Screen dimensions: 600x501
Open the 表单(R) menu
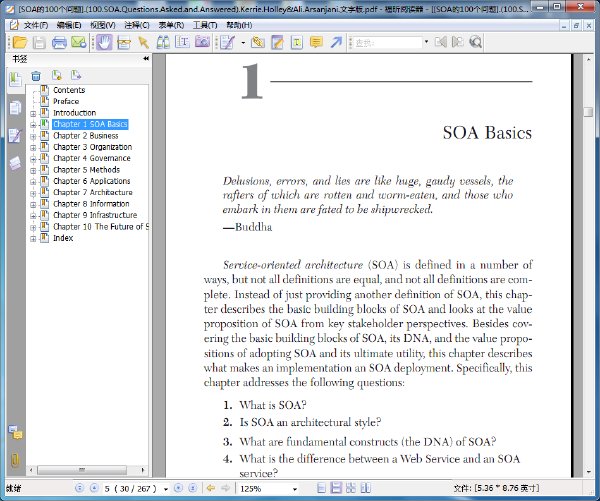171,25
